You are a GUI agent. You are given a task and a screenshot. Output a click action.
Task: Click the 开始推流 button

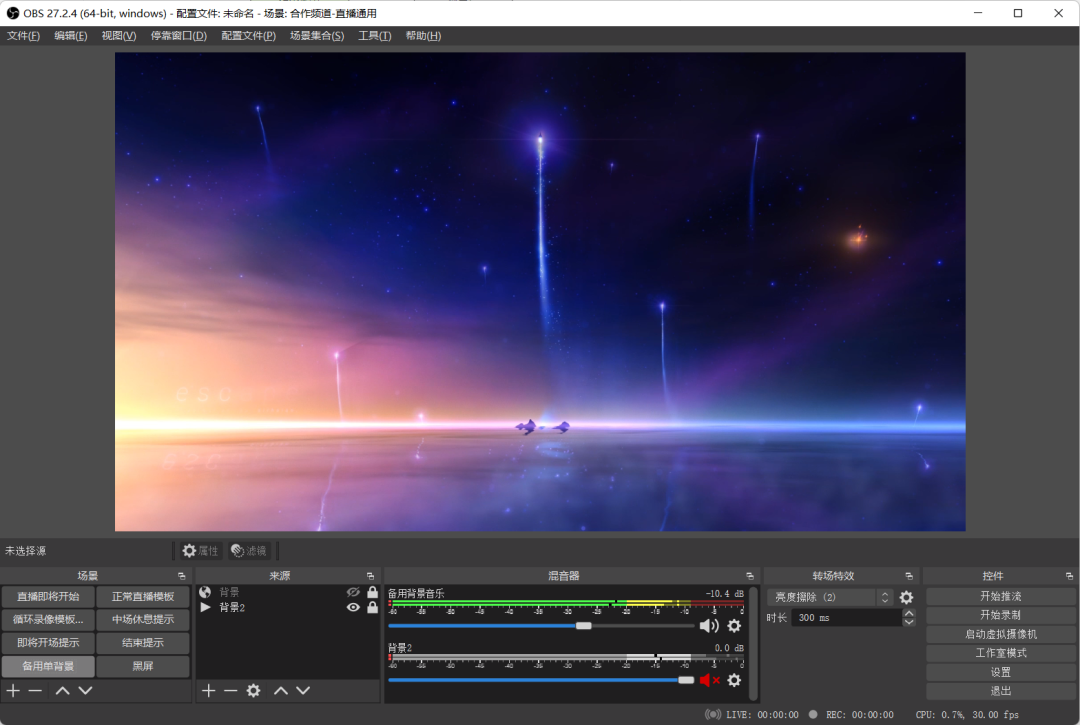(1000, 596)
